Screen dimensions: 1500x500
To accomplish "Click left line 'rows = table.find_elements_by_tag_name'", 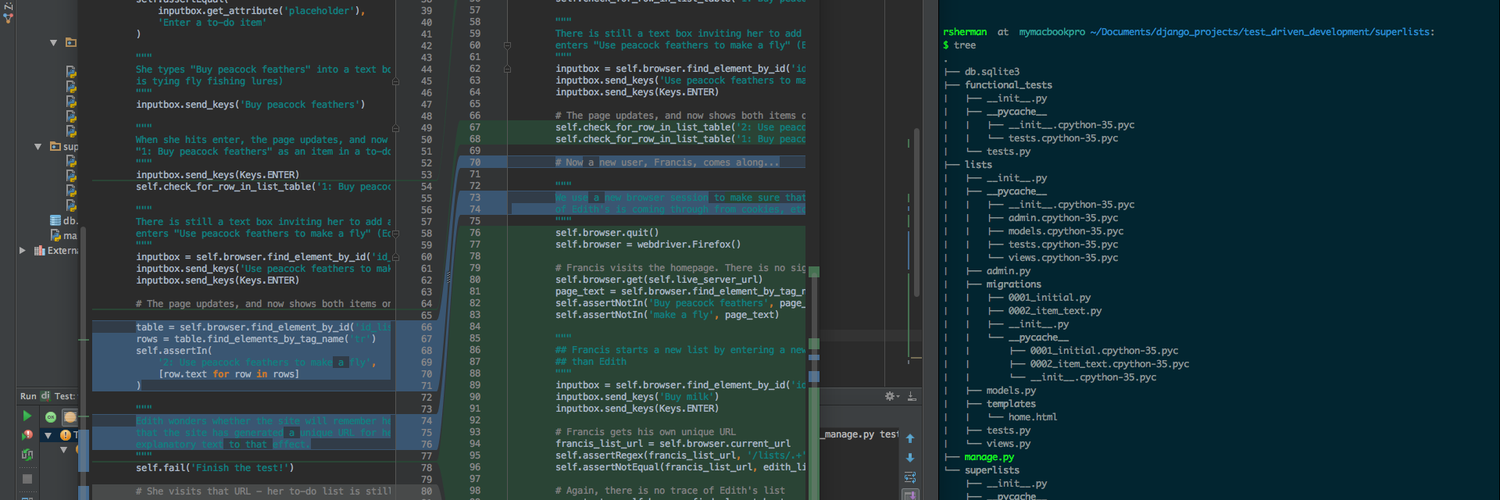I will (257, 339).
